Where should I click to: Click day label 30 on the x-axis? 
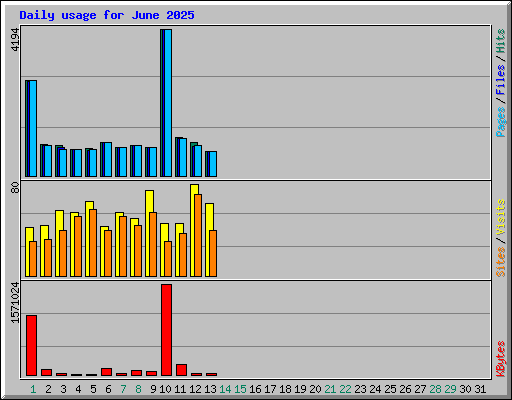(465, 389)
